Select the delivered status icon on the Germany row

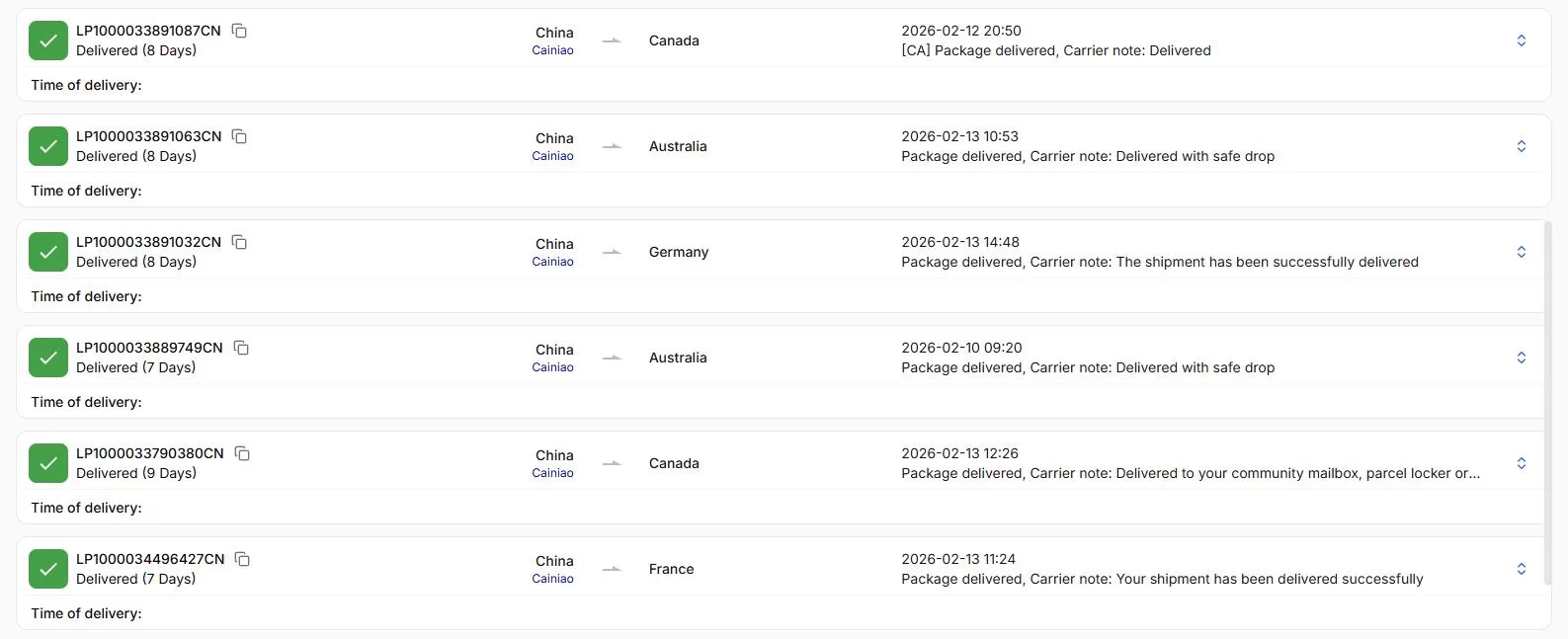coord(47,252)
